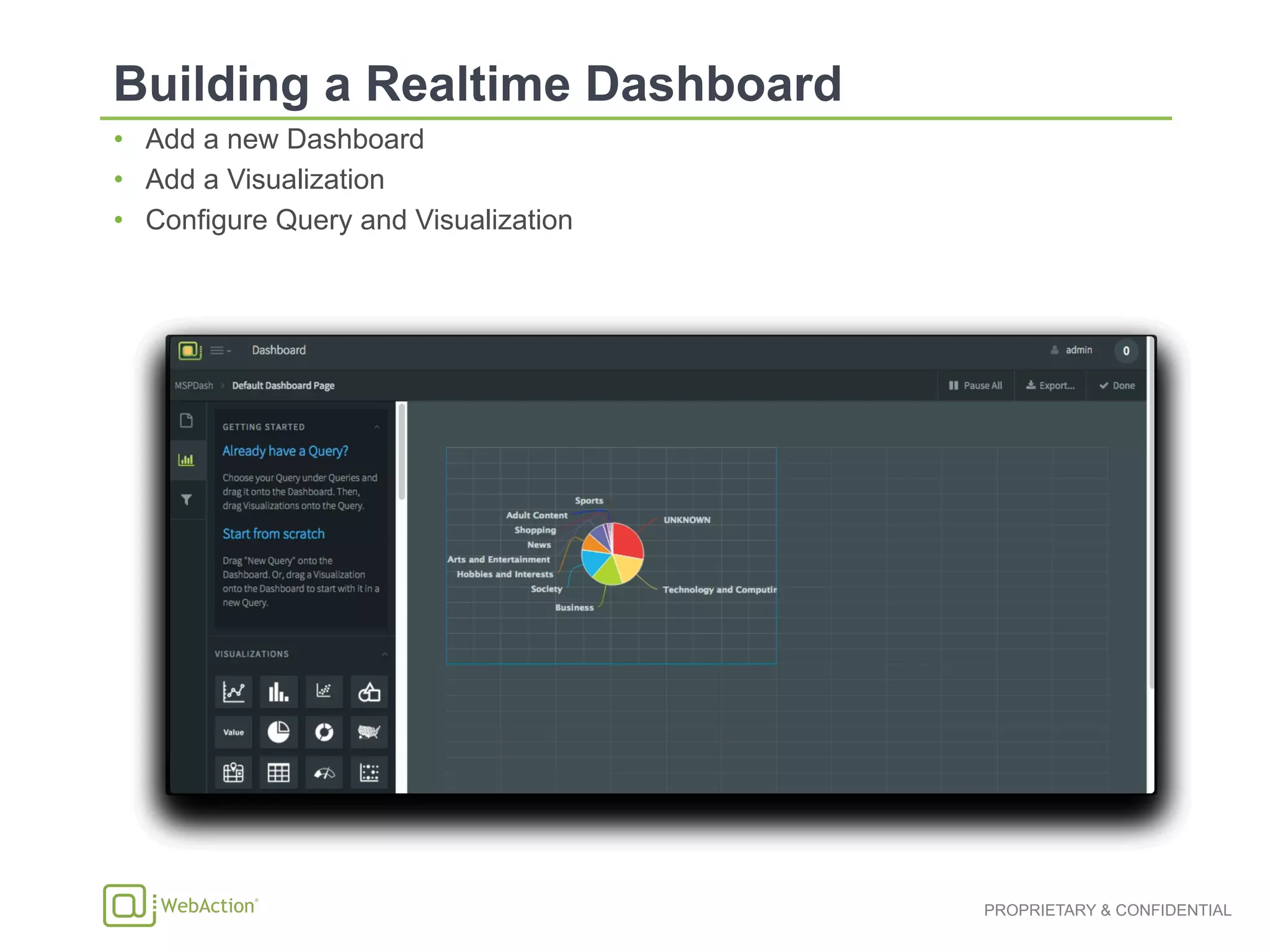Click the dashboard canvas vertical scrollbar
The image size is (1270, 952).
pos(1151,512)
